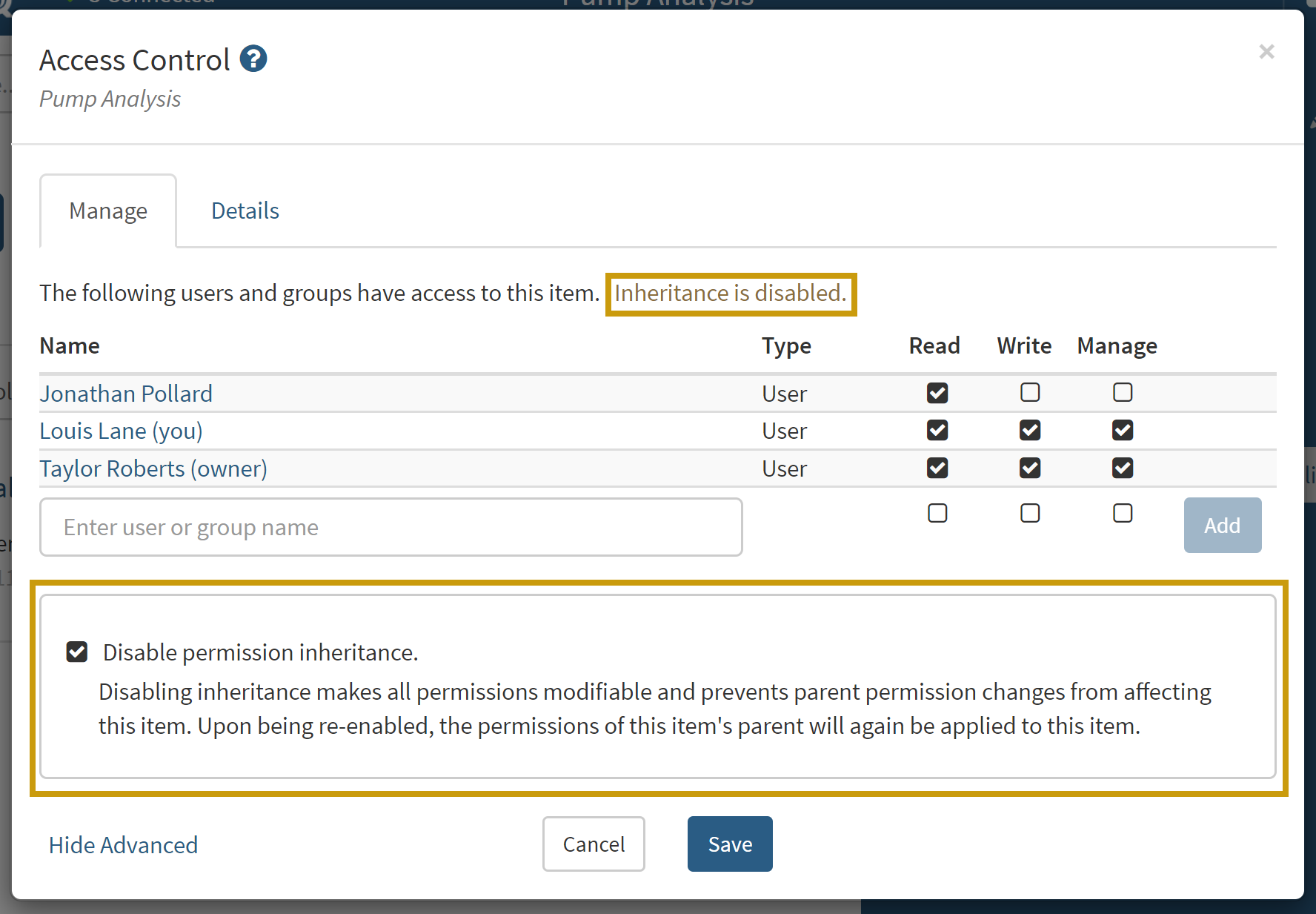
Task: Check Manage box for new user entry
Action: point(1122,513)
